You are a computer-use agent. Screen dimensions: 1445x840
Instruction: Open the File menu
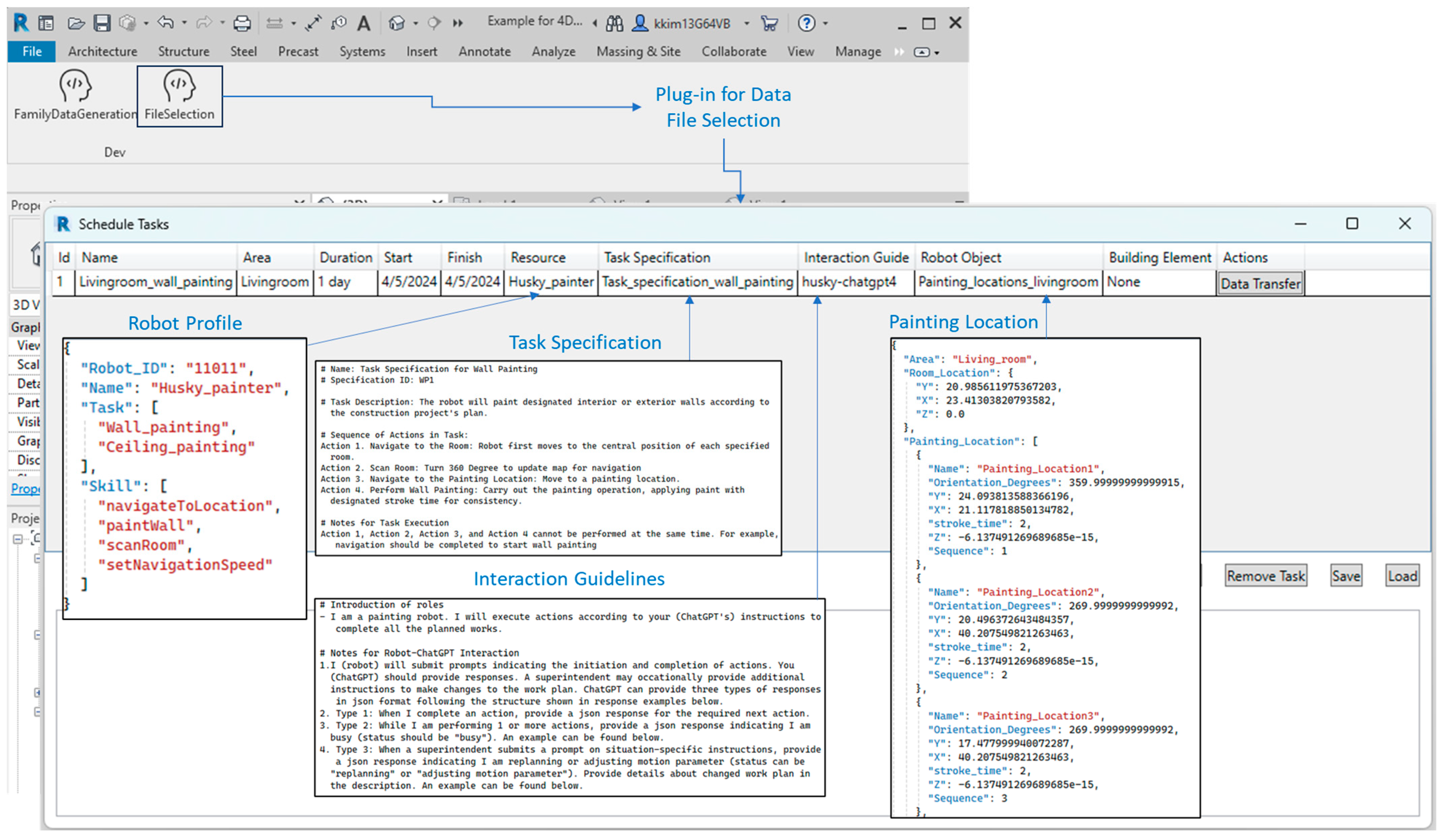coord(32,52)
